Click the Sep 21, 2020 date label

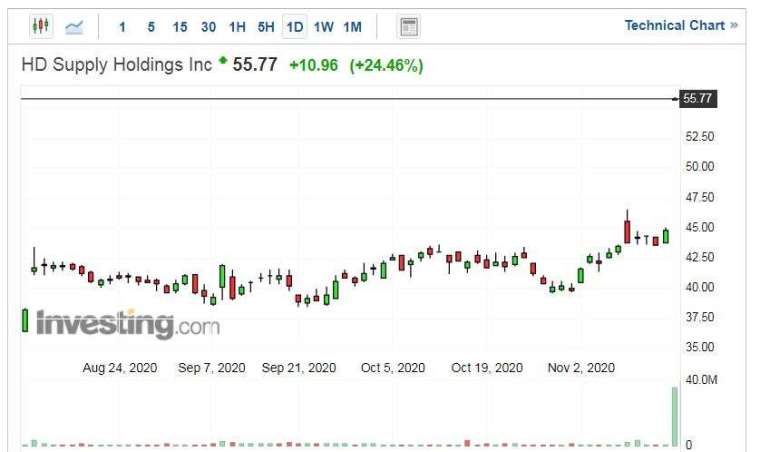point(299,368)
